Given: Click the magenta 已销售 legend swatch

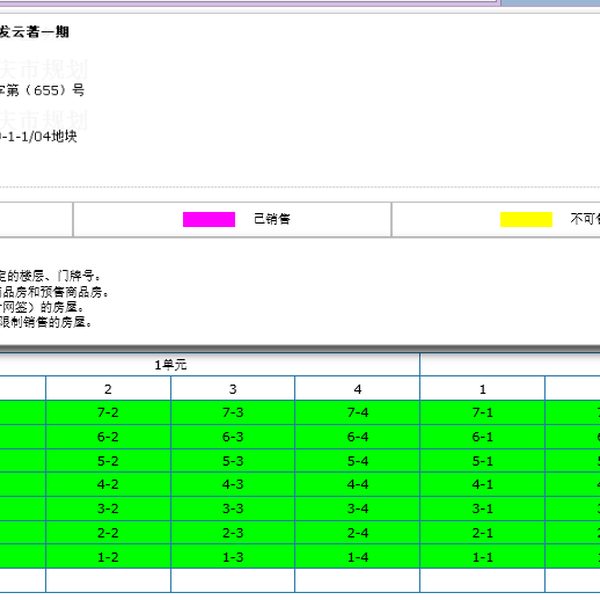Looking at the screenshot, I should [x=209, y=219].
